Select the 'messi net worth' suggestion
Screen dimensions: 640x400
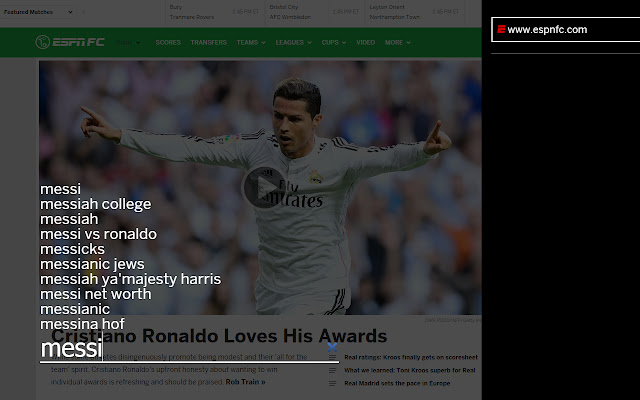[96, 294]
